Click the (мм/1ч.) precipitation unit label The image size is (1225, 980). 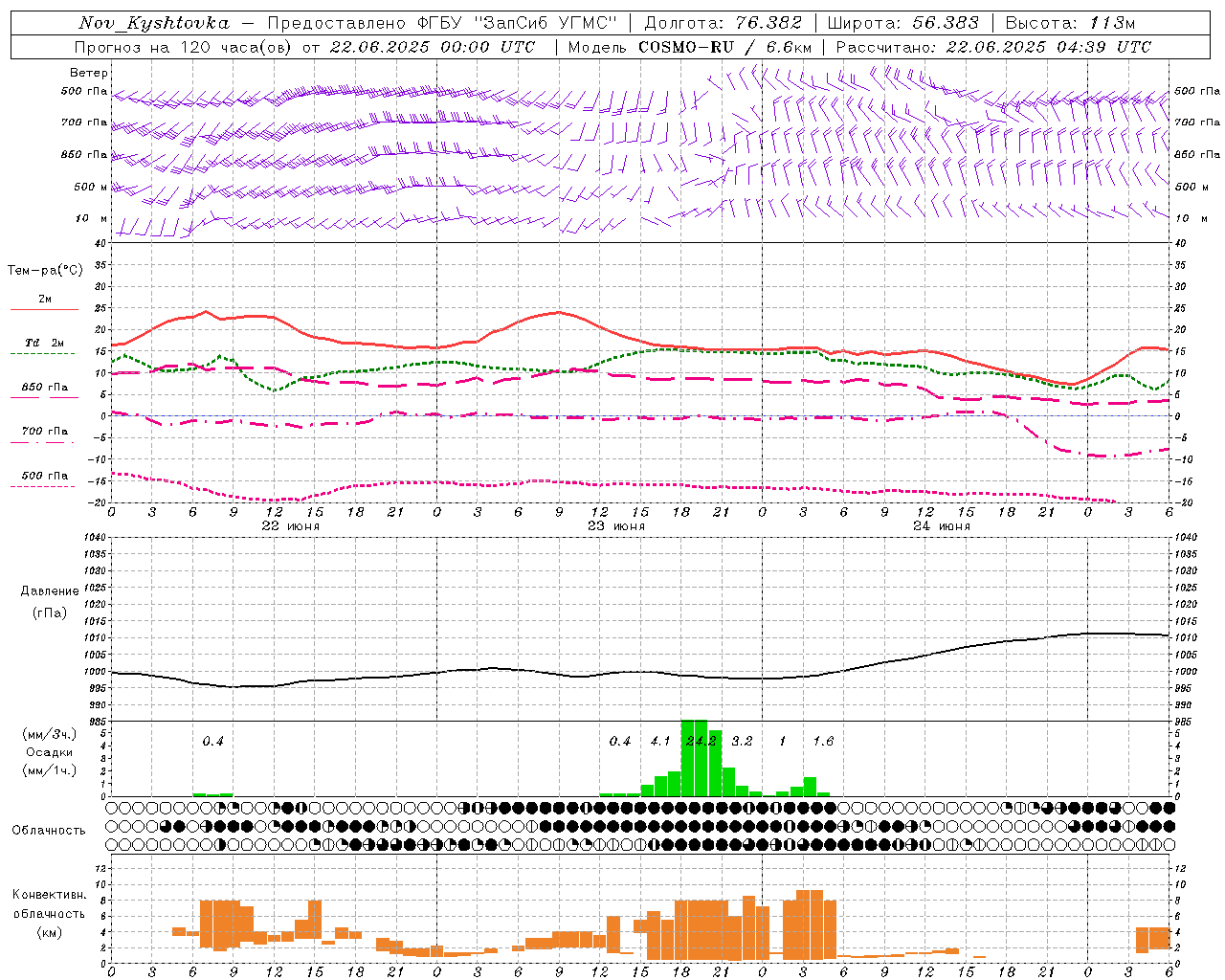click(x=50, y=770)
